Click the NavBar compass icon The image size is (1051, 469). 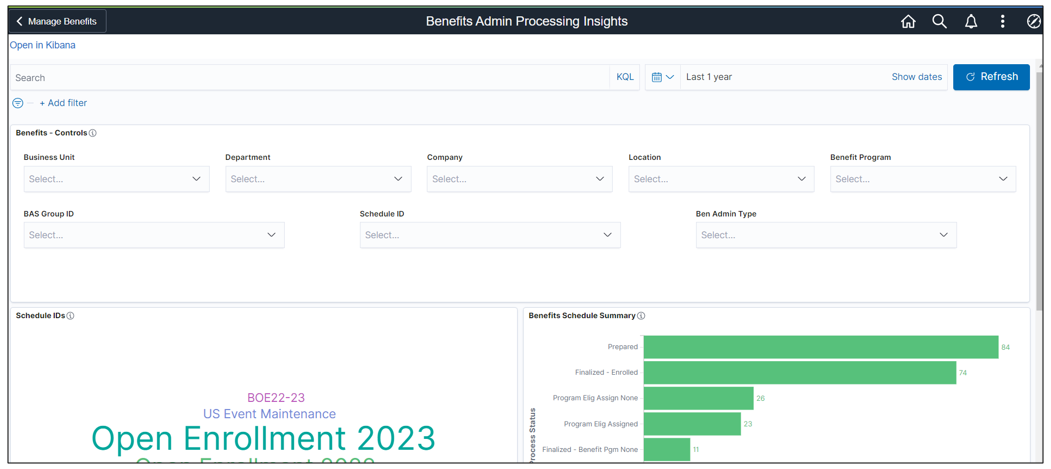point(1034,21)
